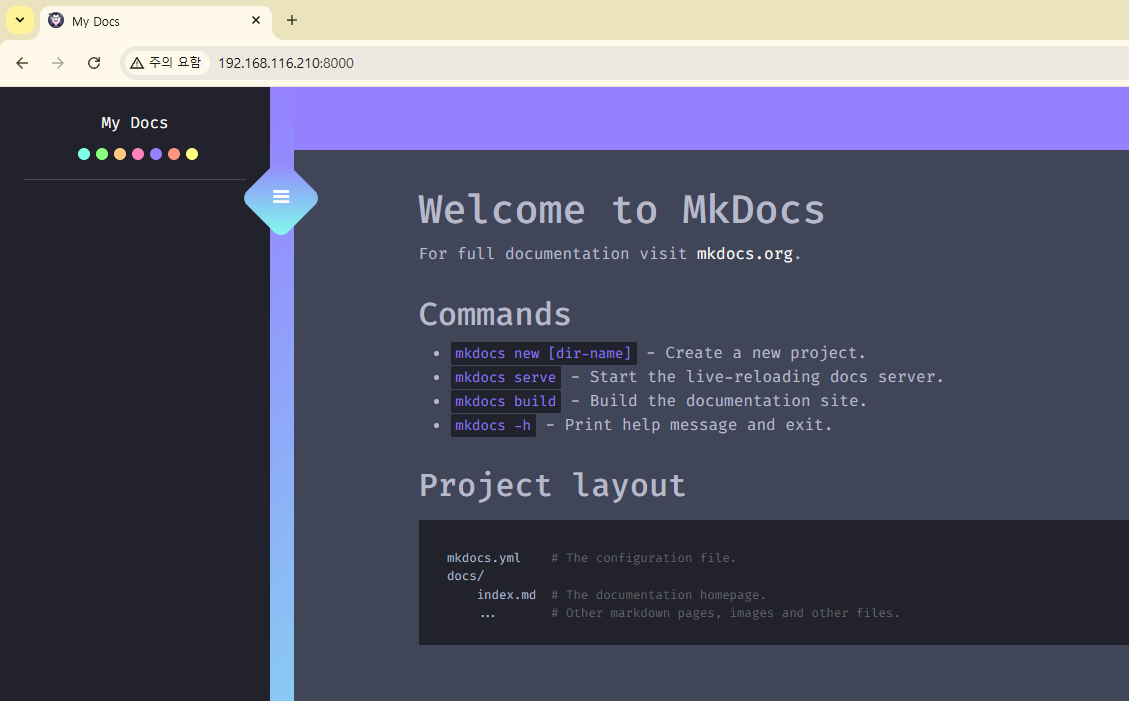Viewport: 1129px width, 701px height.
Task: Close the My Docs tab
Action: point(256,20)
